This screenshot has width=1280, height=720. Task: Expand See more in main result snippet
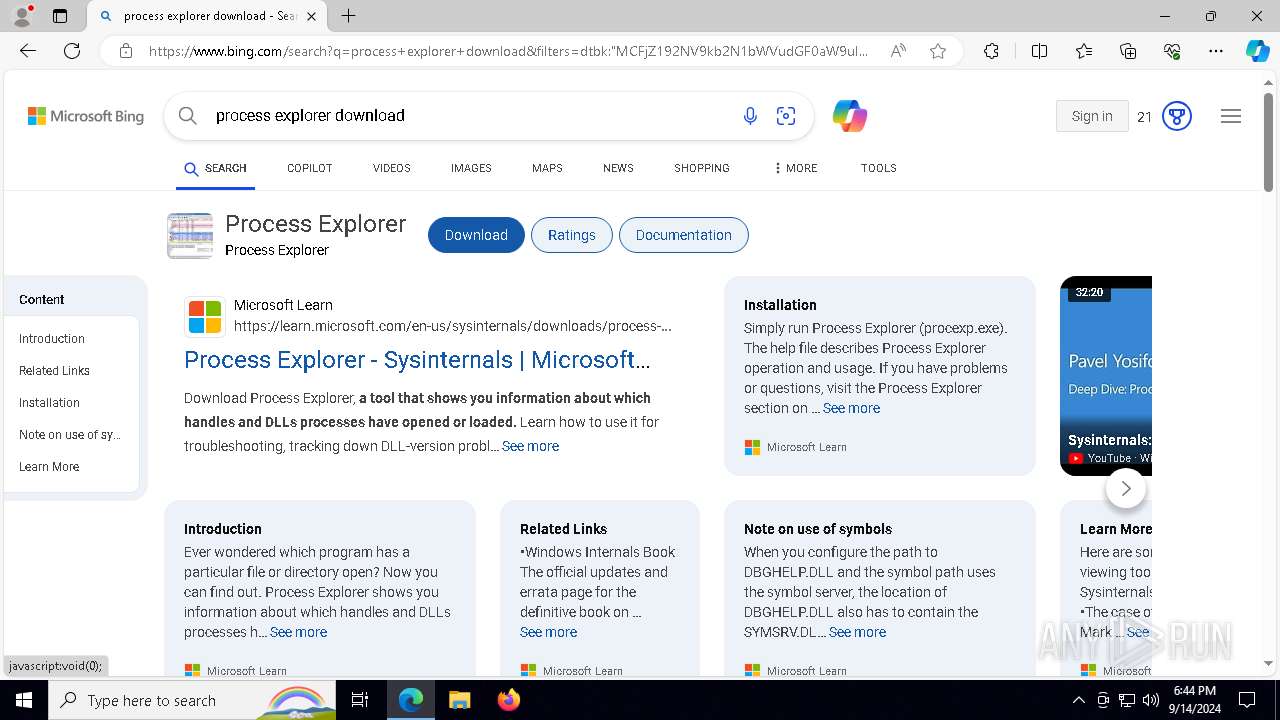(530, 446)
